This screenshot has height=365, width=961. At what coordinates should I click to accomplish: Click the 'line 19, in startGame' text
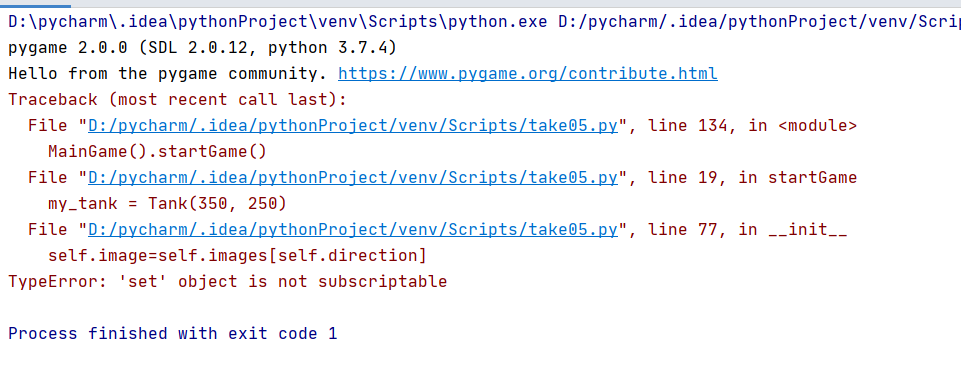point(753,178)
